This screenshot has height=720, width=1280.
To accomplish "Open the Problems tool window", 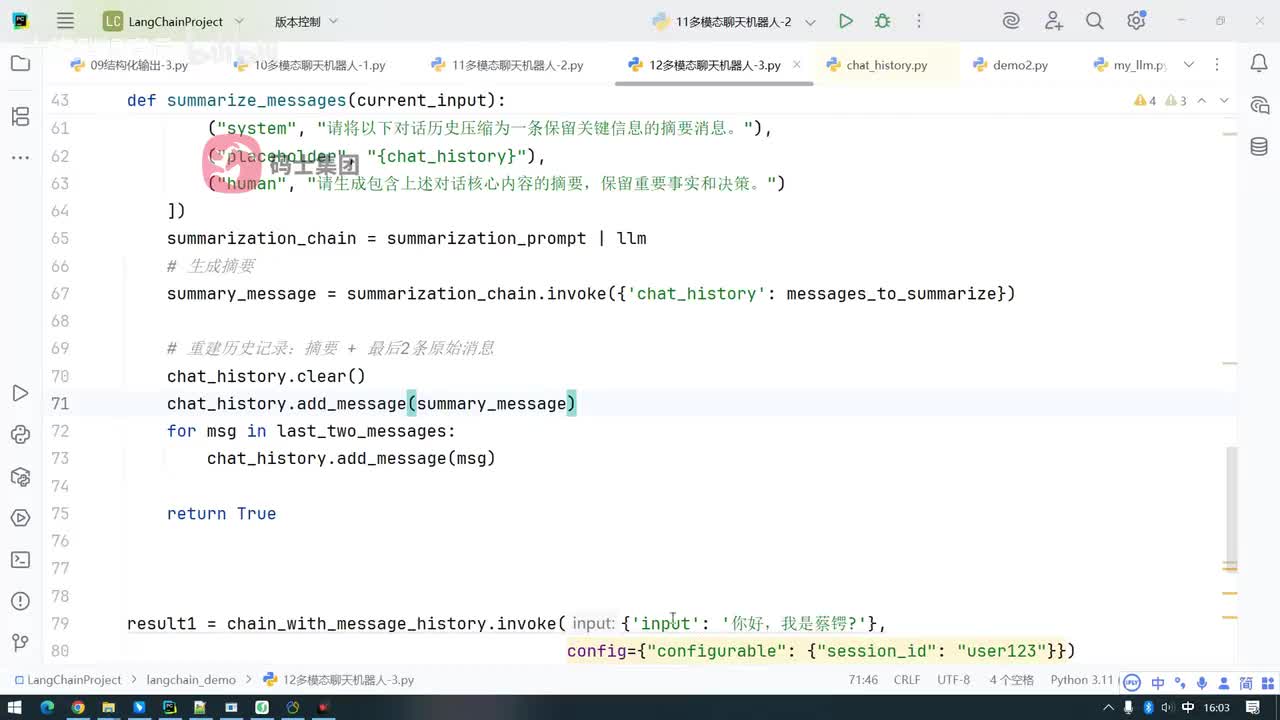I will tap(20, 601).
